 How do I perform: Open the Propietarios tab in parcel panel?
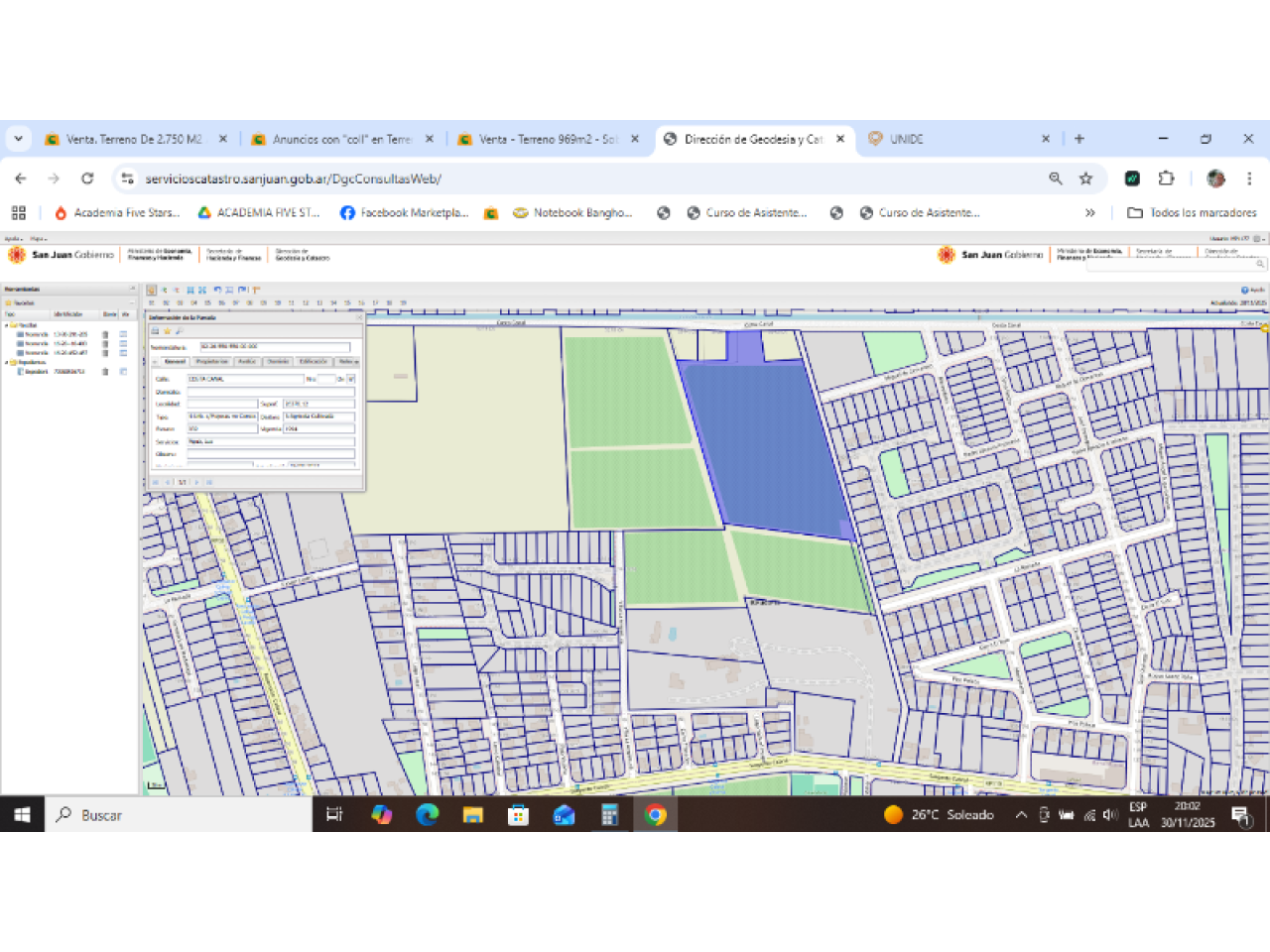click(211, 362)
